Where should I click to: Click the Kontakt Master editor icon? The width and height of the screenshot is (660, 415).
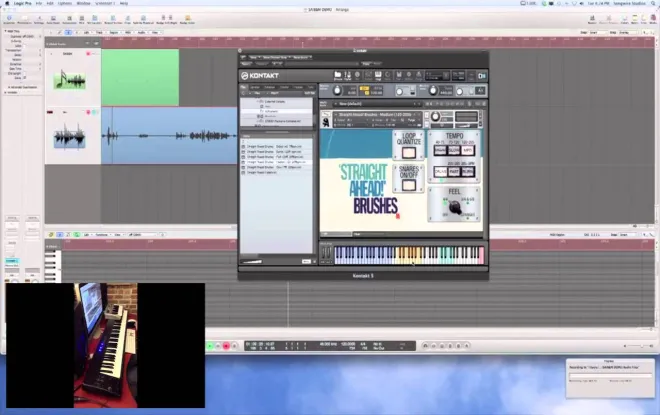pyautogui.click(x=348, y=75)
